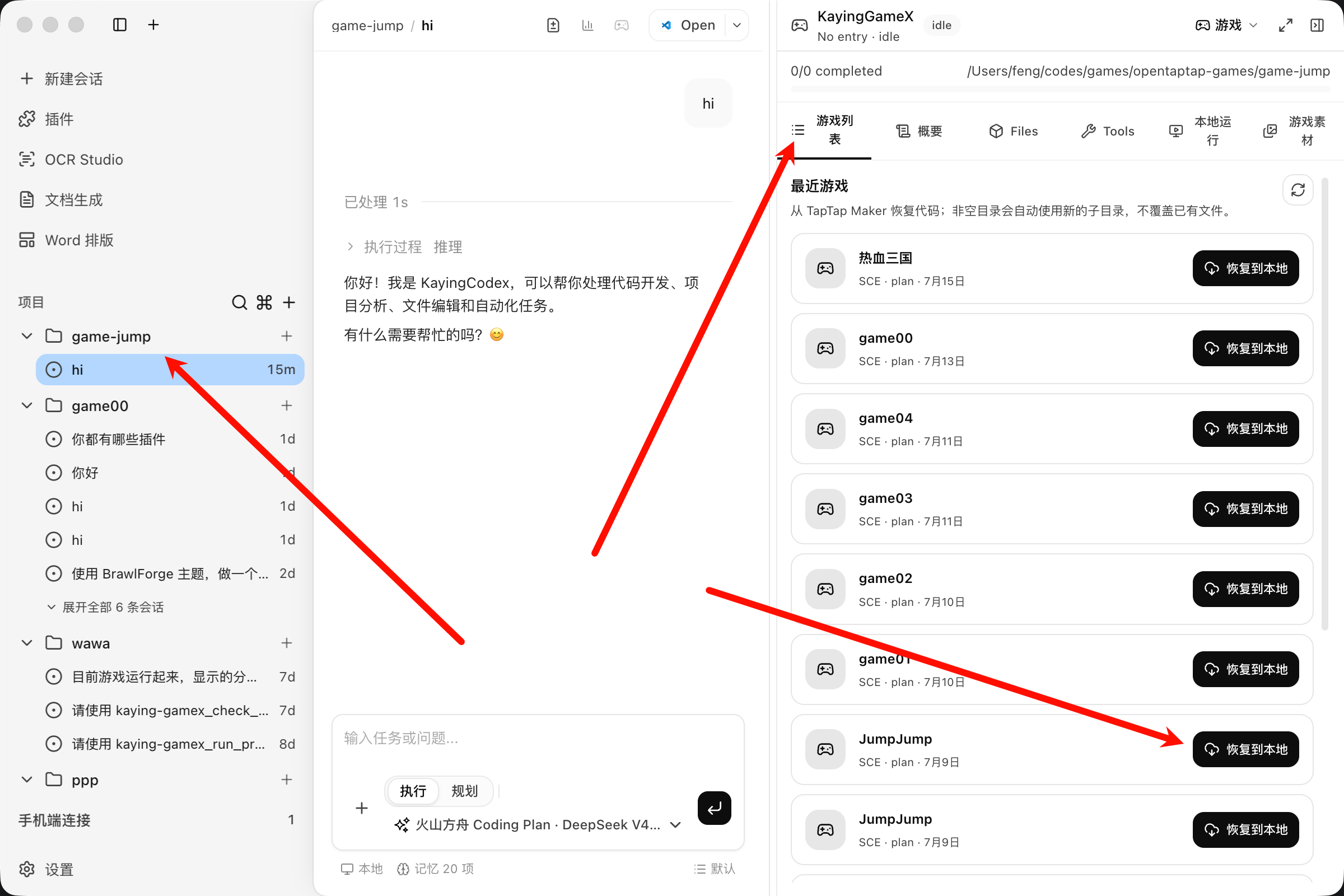This screenshot has width=1344, height=896.
Task: Switch to the 概要 tab
Action: (x=919, y=131)
